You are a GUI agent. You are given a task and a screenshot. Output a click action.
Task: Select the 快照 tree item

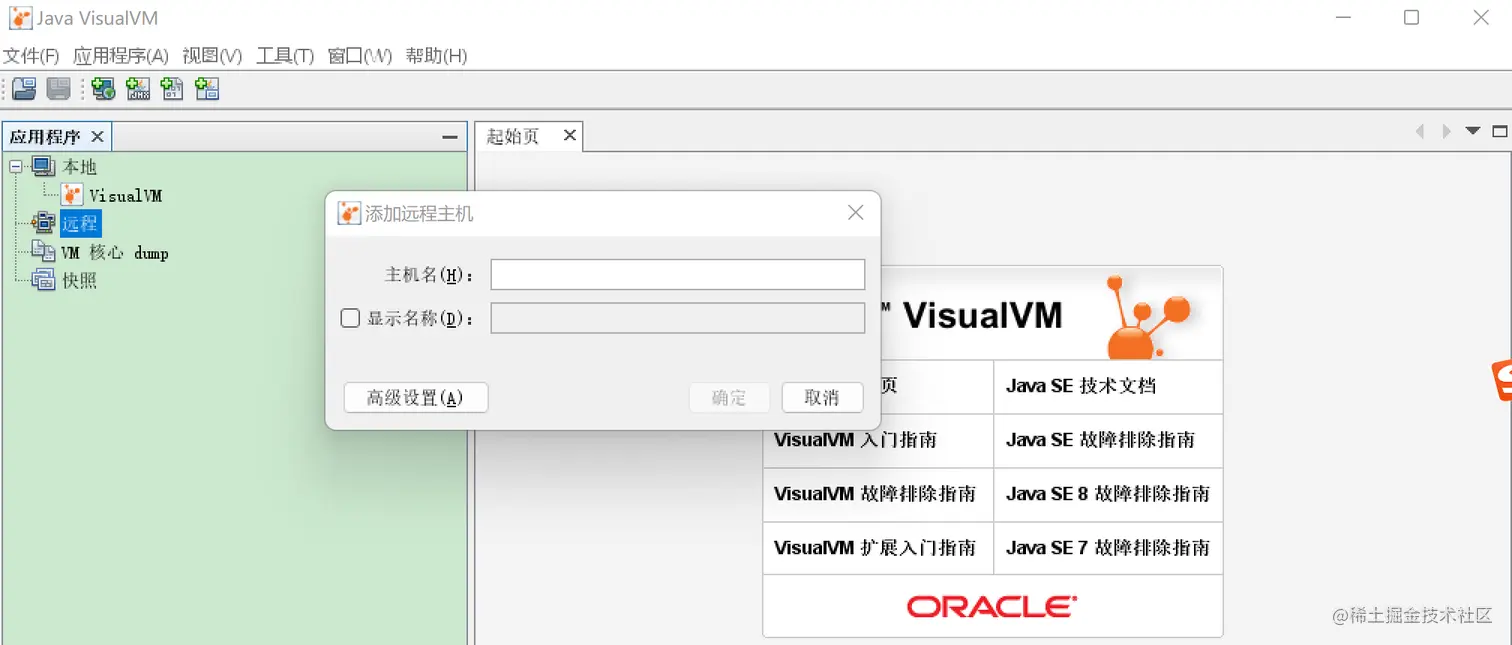tap(80, 280)
